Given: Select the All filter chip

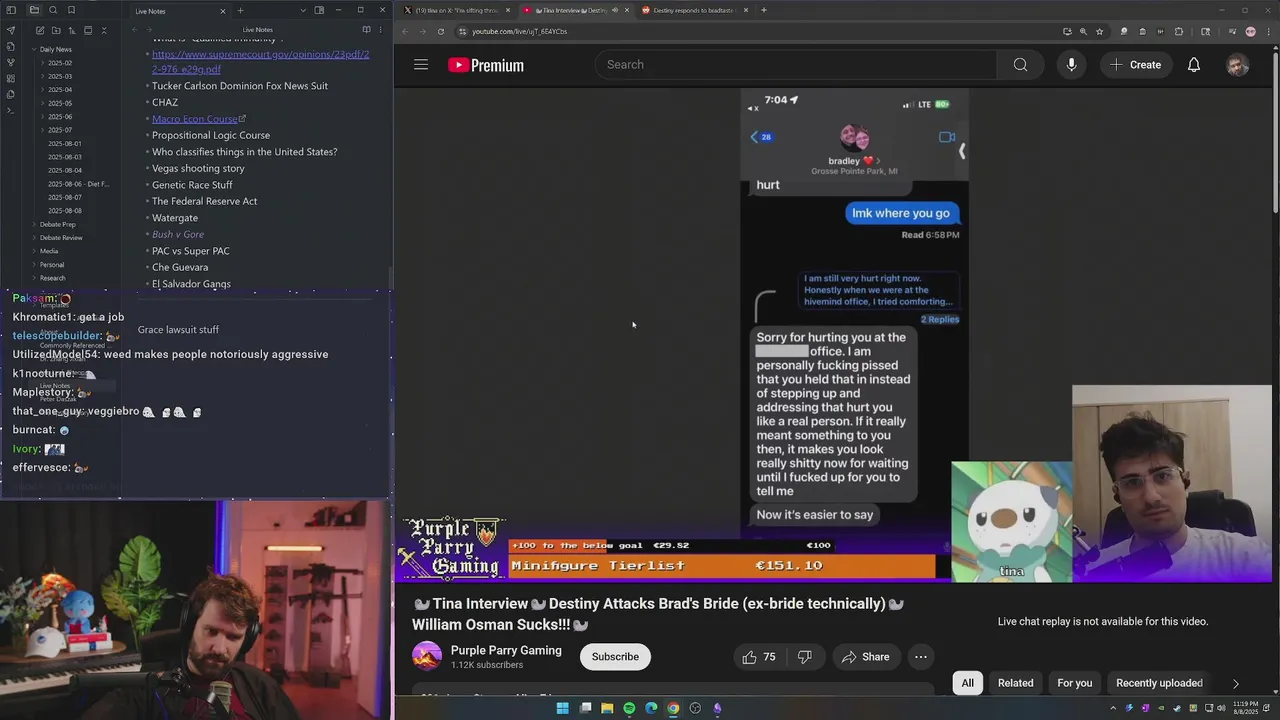Looking at the screenshot, I should pyautogui.click(x=967, y=683).
